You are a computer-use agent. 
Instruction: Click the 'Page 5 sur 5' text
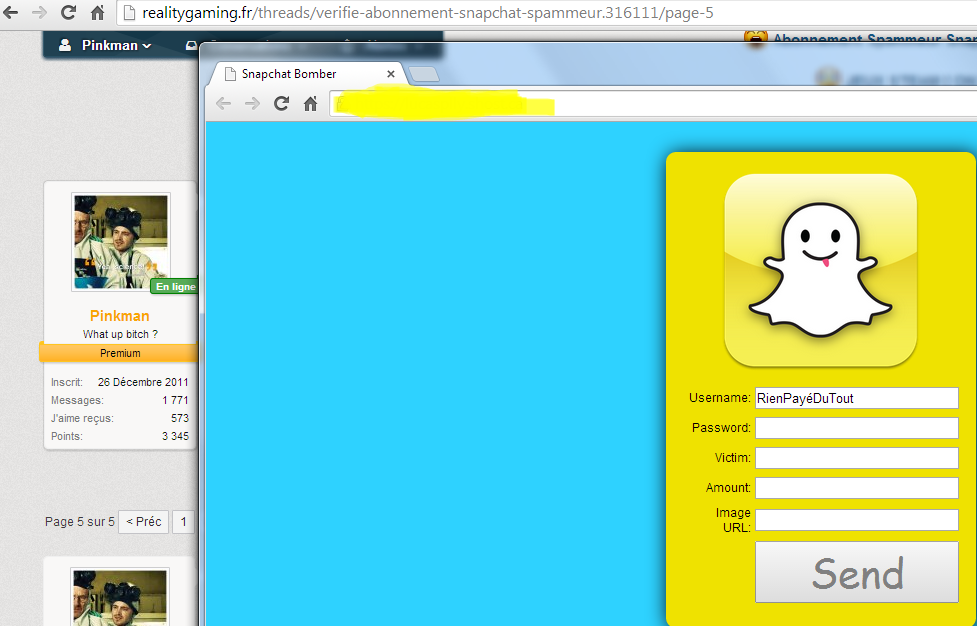80,522
